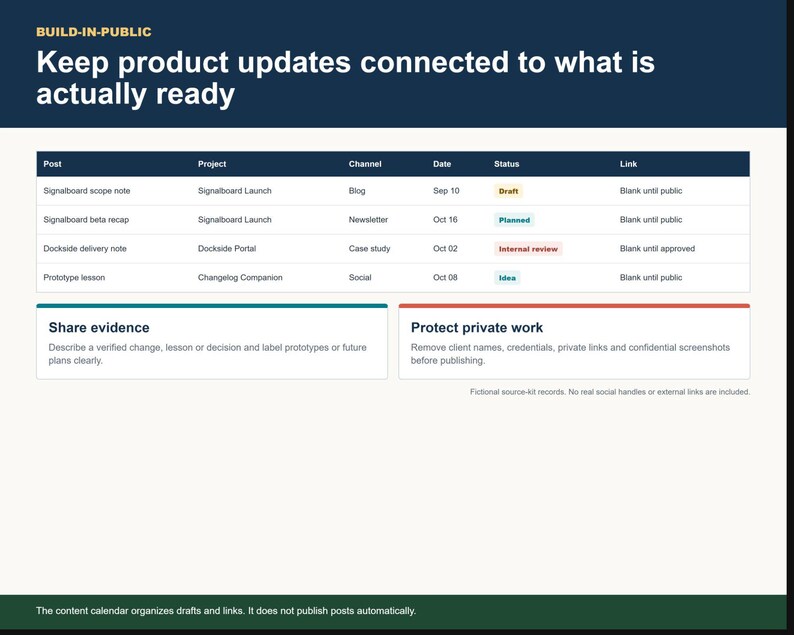Click the Channel column header

click(365, 164)
